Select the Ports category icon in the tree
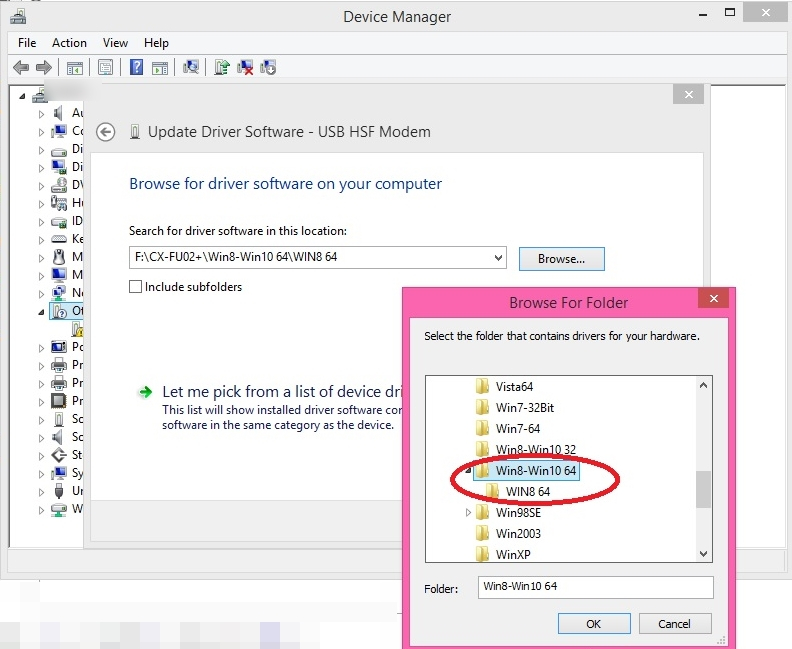Viewport: 792px width, 649px height. (x=59, y=347)
